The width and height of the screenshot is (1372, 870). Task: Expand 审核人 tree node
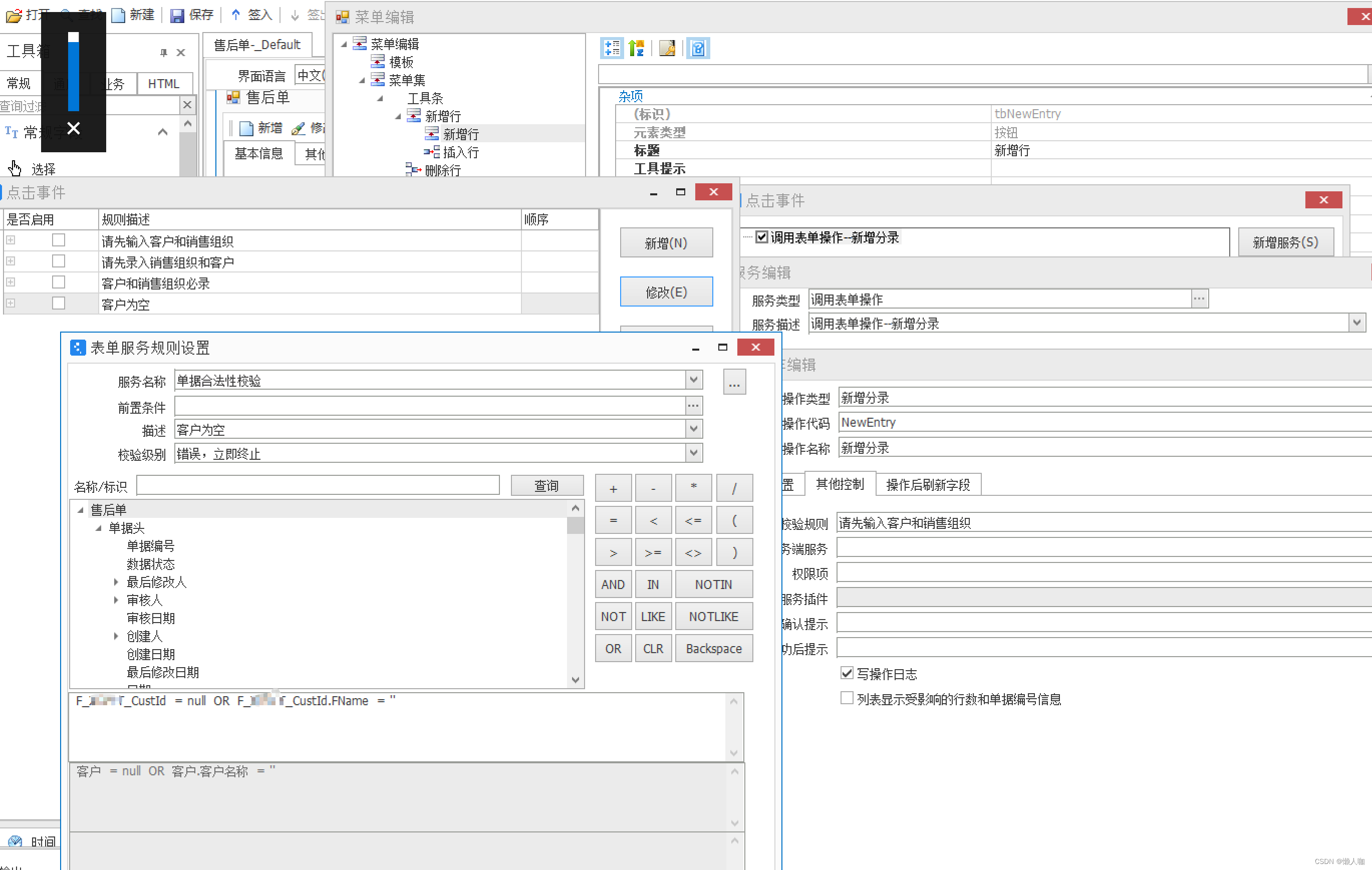point(116,600)
